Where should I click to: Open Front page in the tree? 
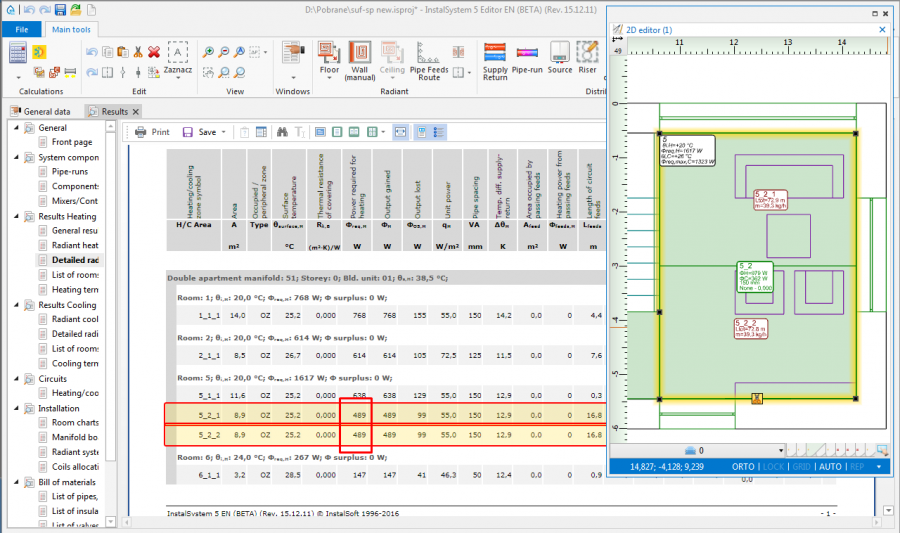coord(70,142)
